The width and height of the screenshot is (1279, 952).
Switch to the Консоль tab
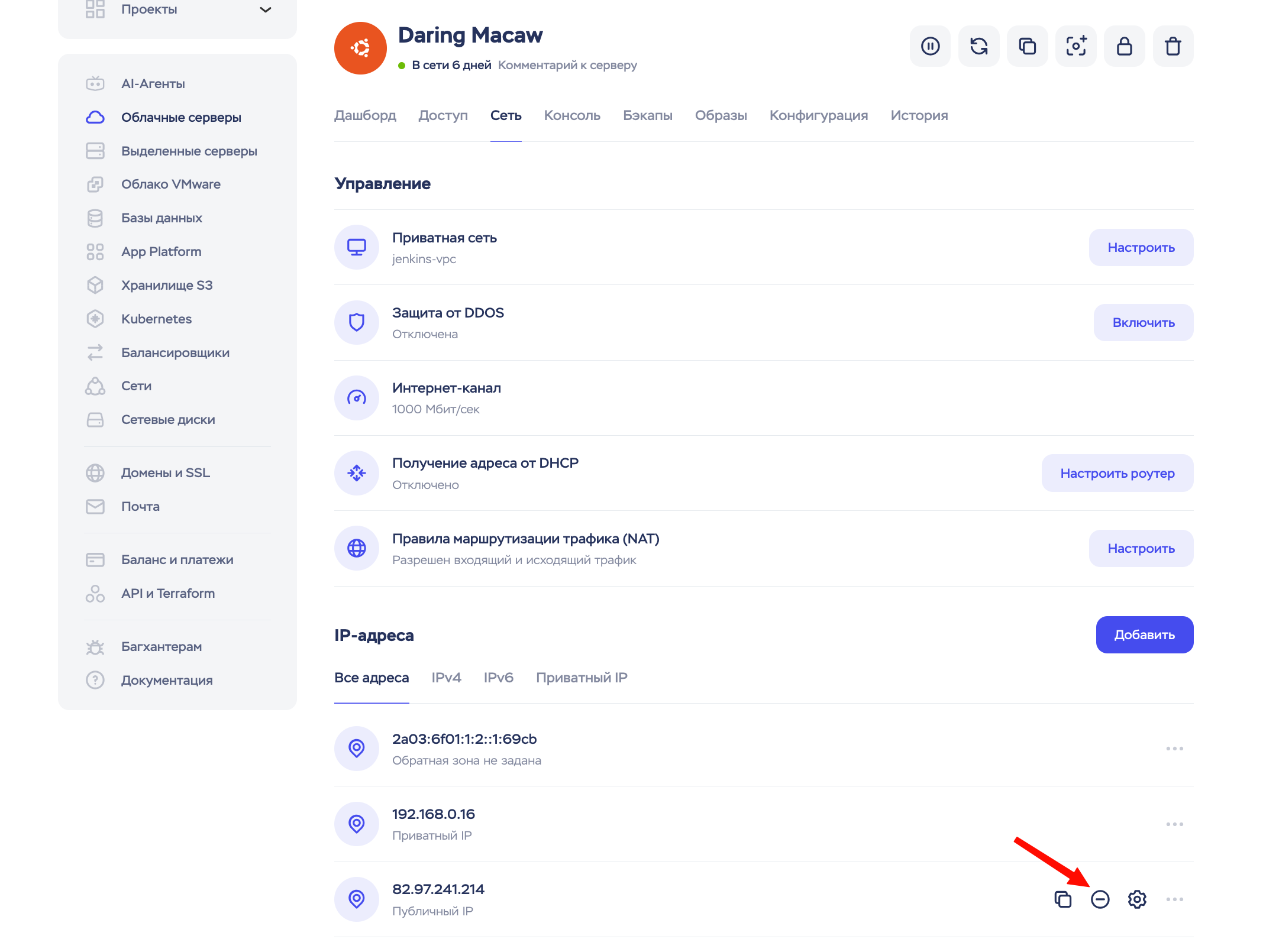pyautogui.click(x=572, y=115)
